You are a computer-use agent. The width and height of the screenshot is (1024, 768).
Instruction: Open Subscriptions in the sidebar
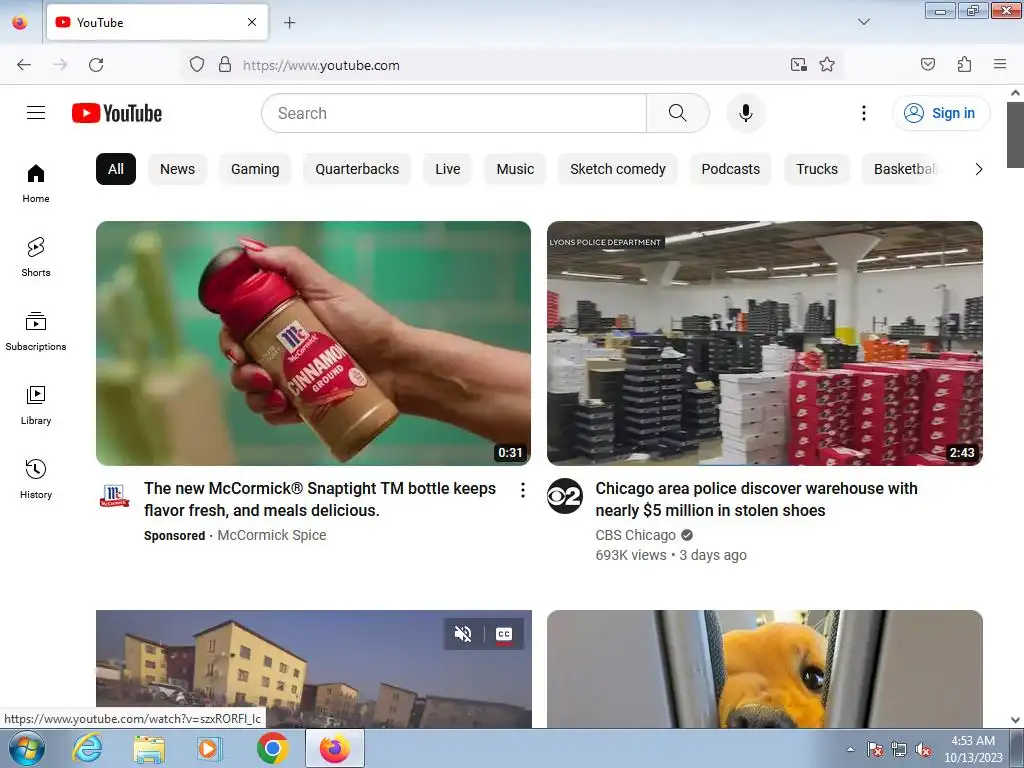point(36,332)
